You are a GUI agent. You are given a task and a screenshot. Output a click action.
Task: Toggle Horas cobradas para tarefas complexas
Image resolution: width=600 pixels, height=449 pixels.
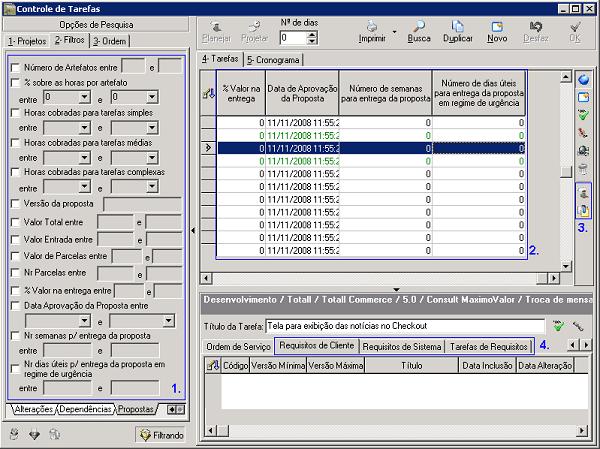[x=15, y=172]
